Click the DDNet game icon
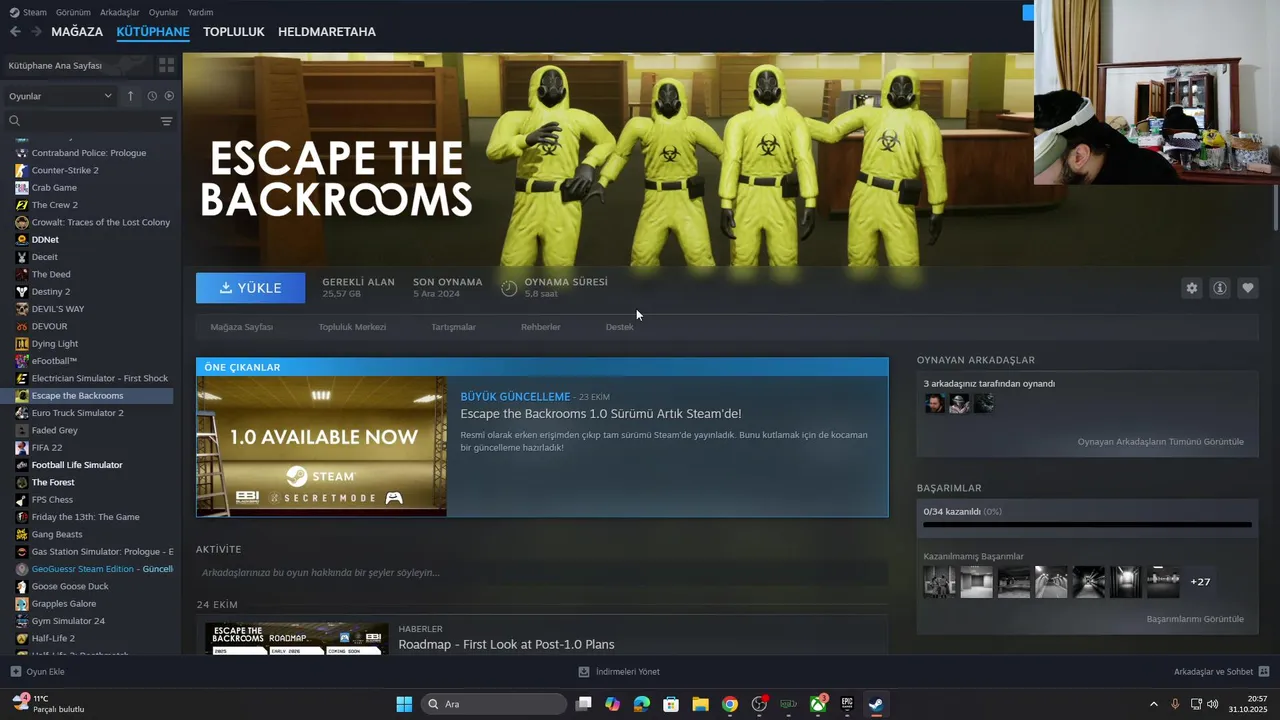 point(22,240)
